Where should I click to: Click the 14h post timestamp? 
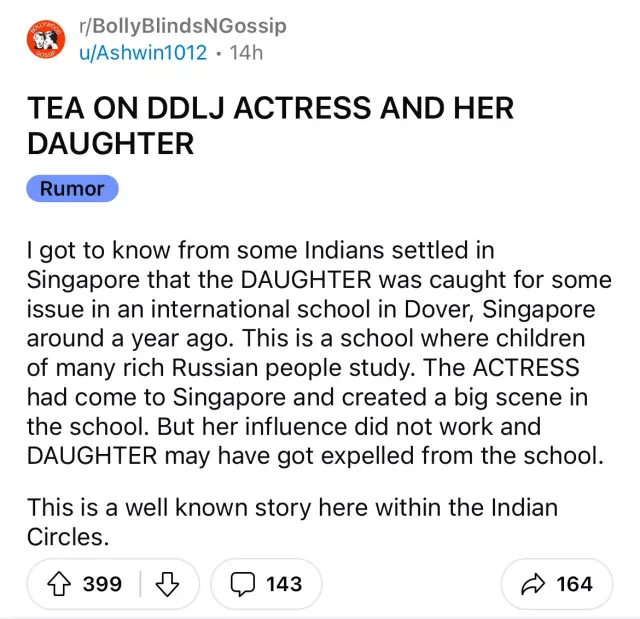pyautogui.click(x=246, y=51)
